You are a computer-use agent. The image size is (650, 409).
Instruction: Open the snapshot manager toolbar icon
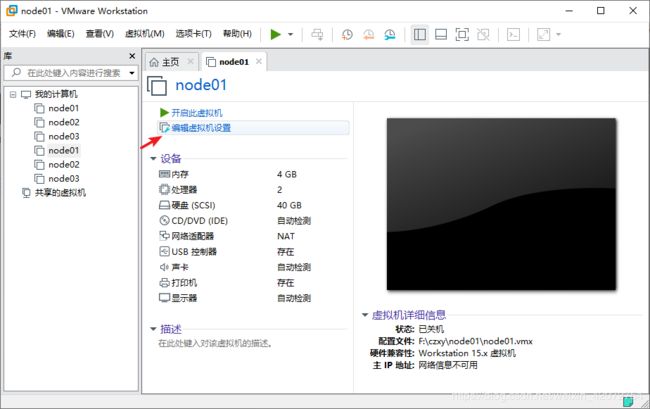[390, 34]
